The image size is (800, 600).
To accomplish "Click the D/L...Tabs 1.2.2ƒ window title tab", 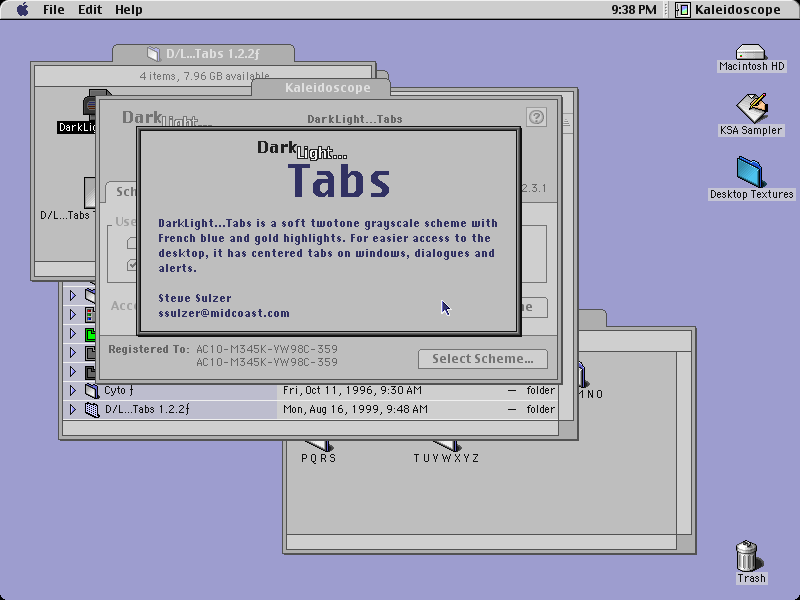I will click(204, 53).
